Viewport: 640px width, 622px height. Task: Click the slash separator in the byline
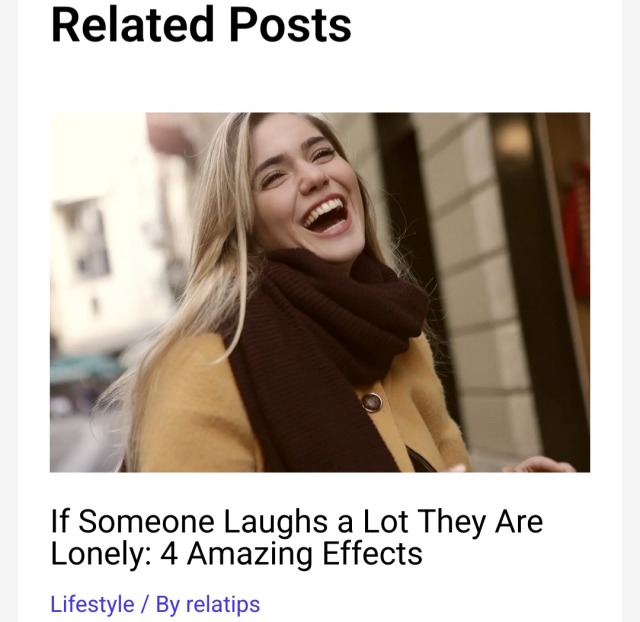click(145, 604)
